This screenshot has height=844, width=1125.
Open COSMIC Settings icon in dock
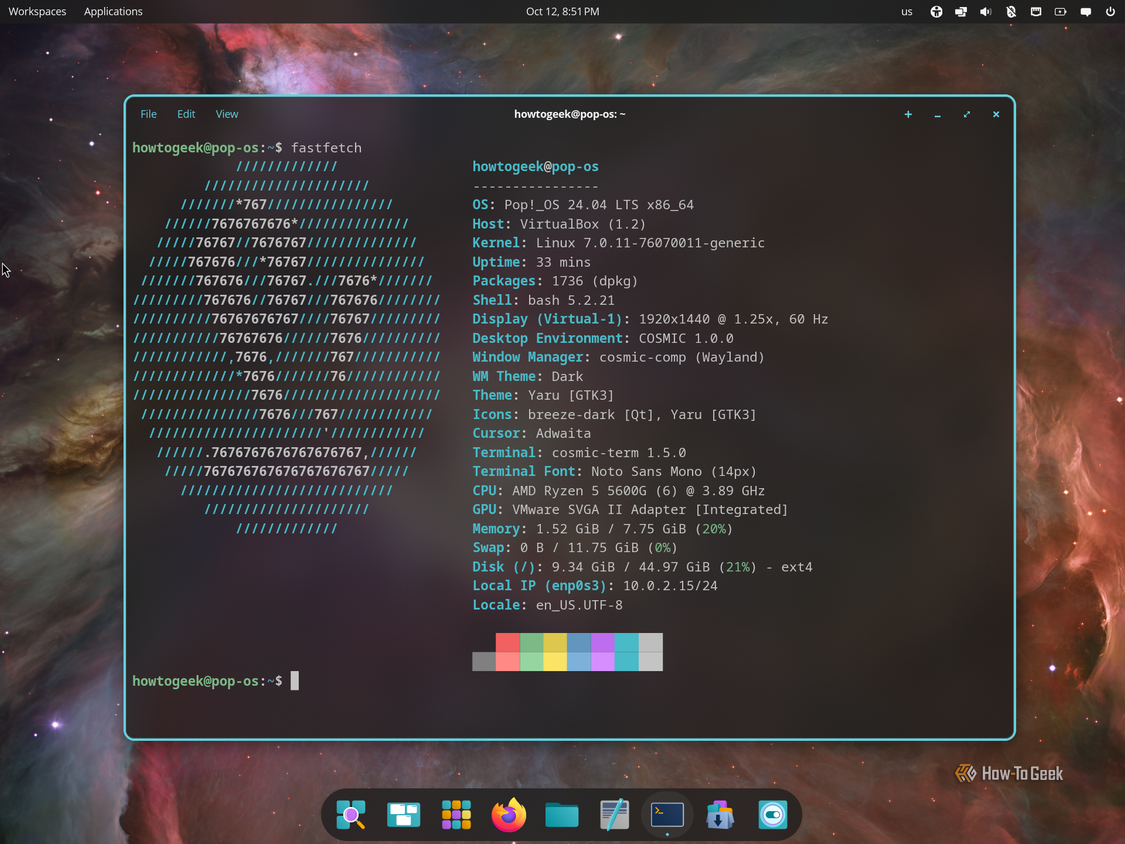point(773,815)
